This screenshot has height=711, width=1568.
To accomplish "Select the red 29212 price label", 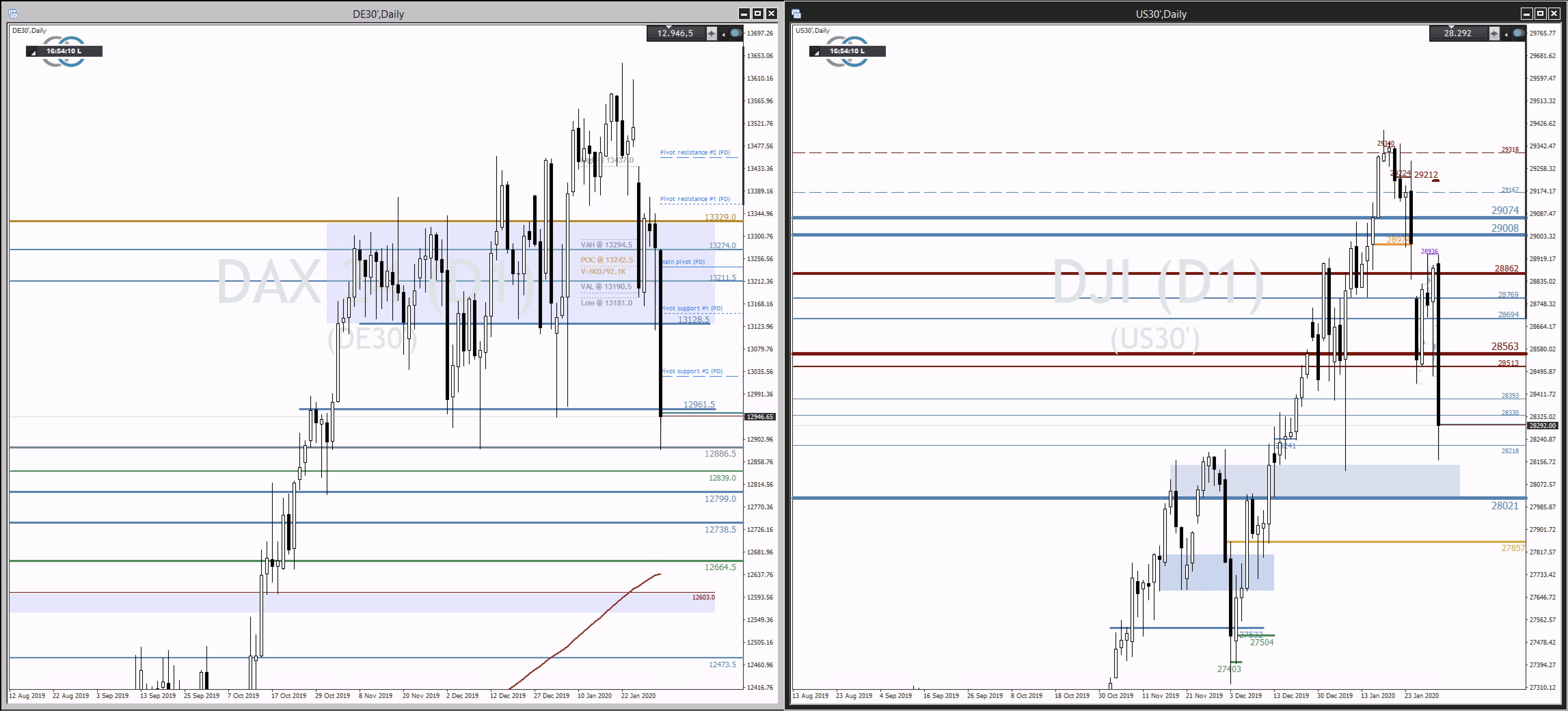I will point(1425,175).
